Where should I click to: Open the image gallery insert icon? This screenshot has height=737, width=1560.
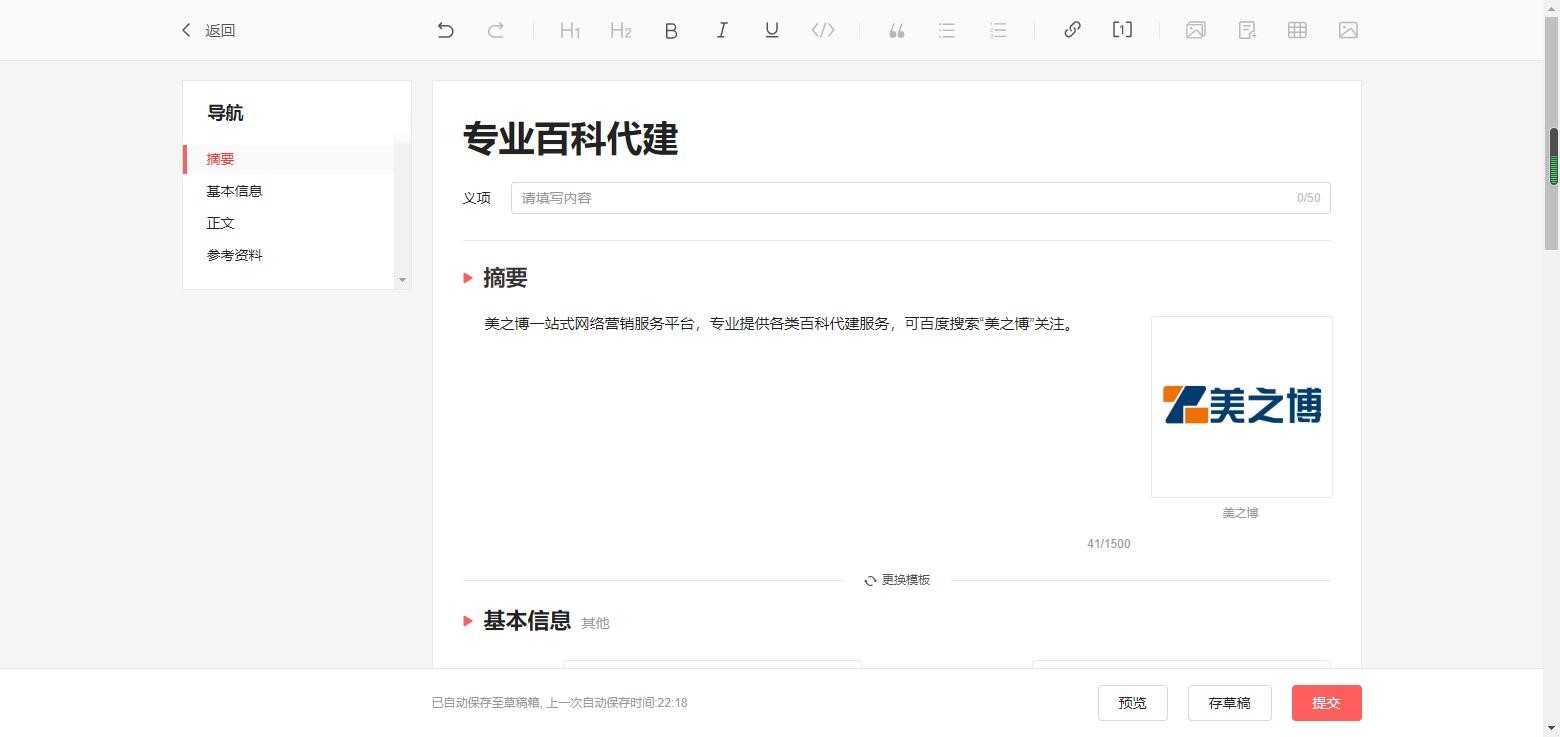coord(1195,30)
